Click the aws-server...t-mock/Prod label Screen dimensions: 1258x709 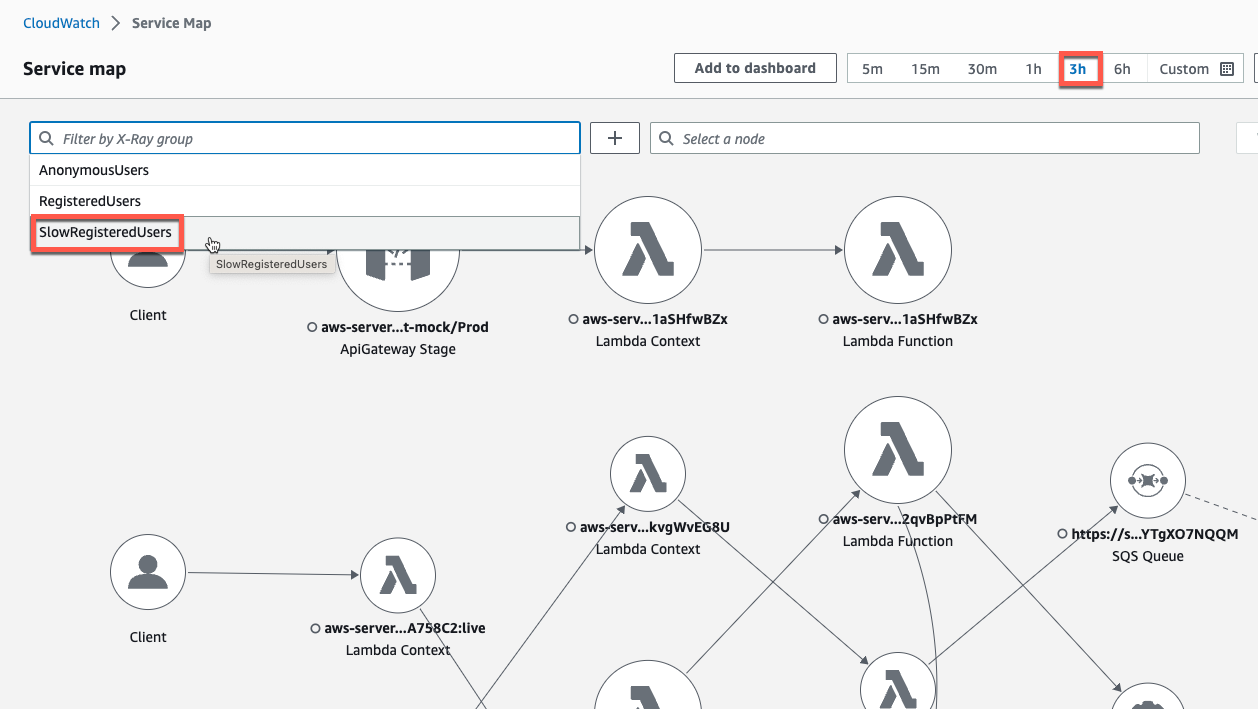tap(405, 327)
